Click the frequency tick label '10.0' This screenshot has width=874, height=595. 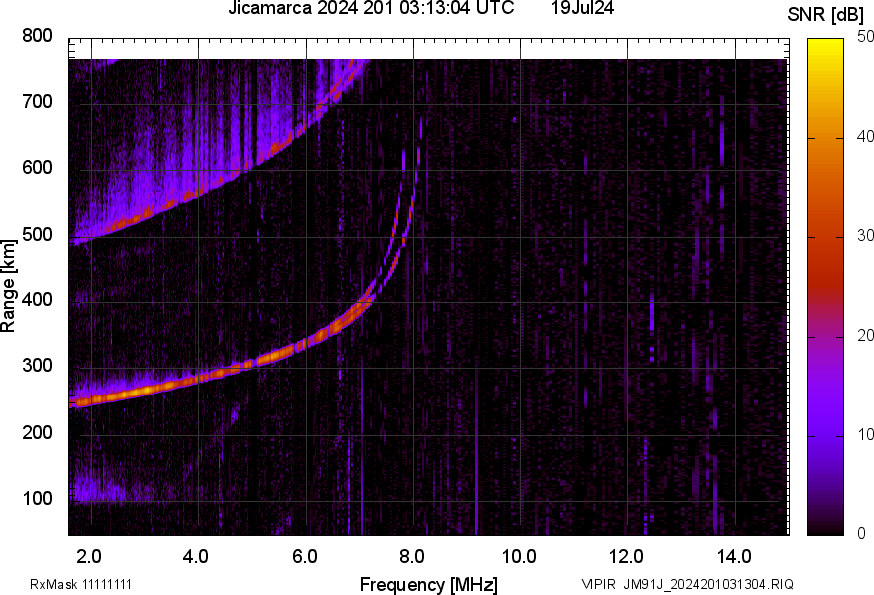click(x=519, y=557)
